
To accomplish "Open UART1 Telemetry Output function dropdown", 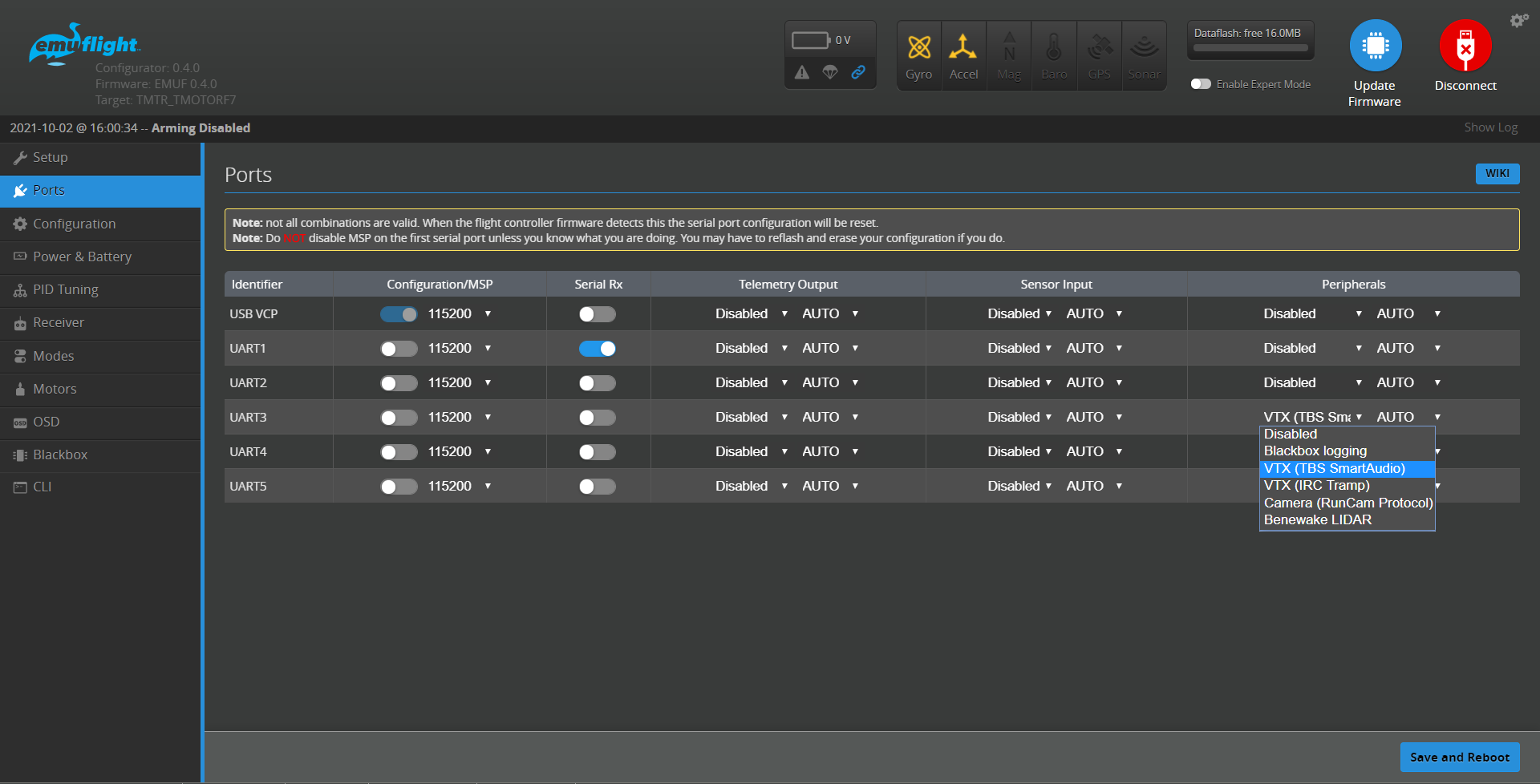I will pos(752,349).
